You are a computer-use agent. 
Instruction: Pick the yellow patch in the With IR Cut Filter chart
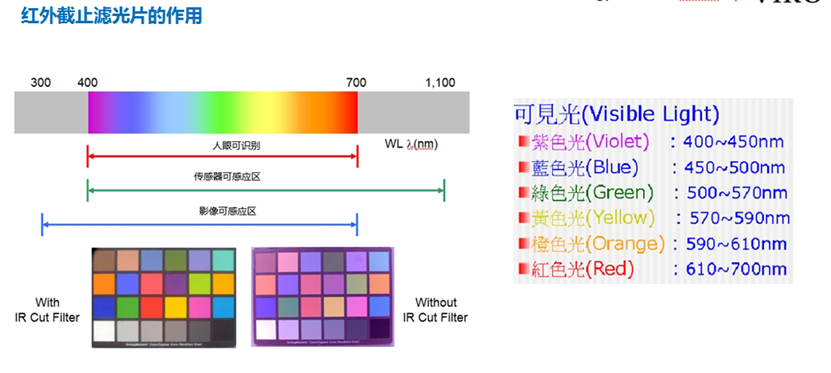[175, 307]
